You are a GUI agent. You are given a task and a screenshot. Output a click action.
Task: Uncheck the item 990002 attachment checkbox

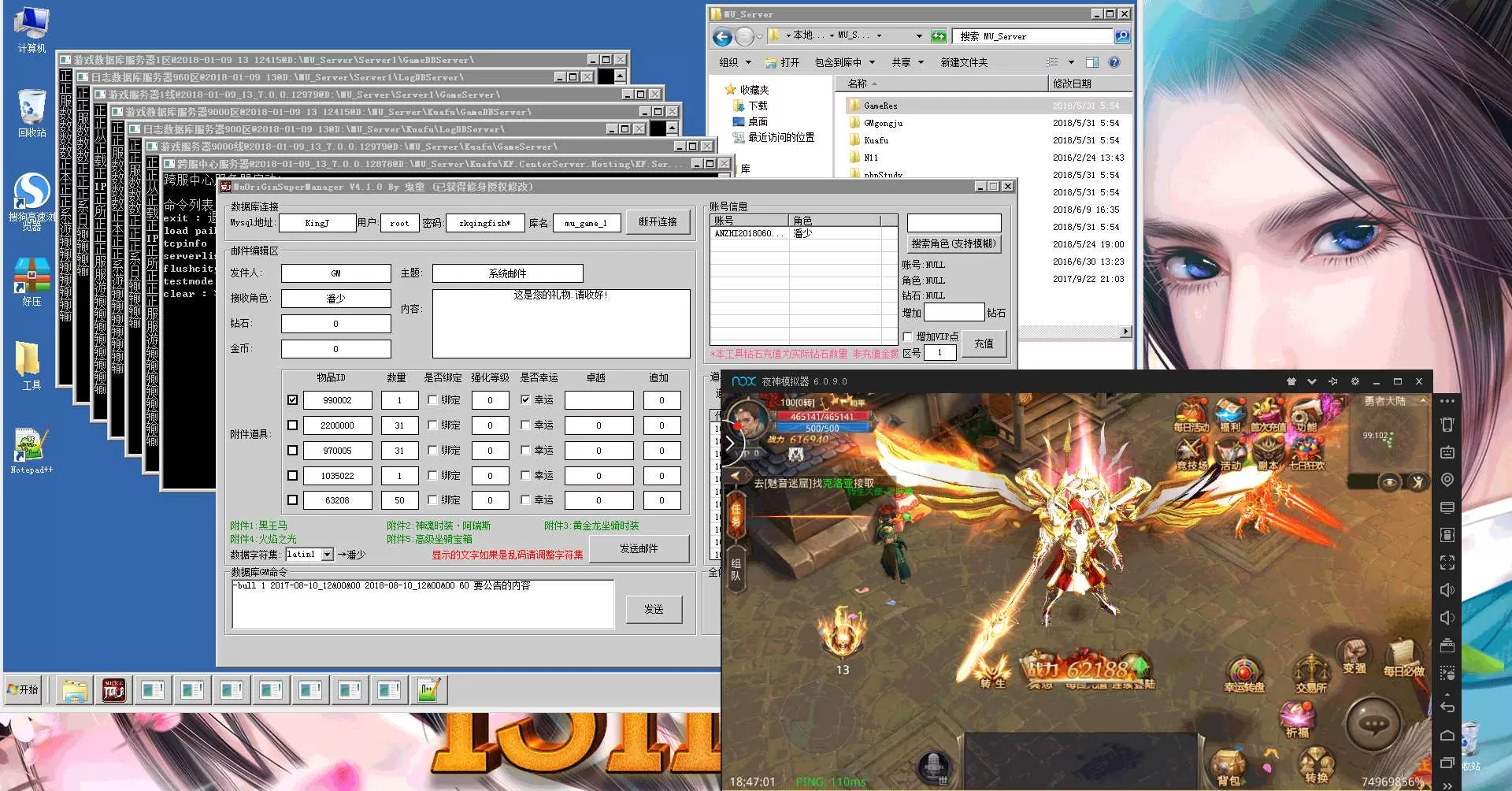292,400
